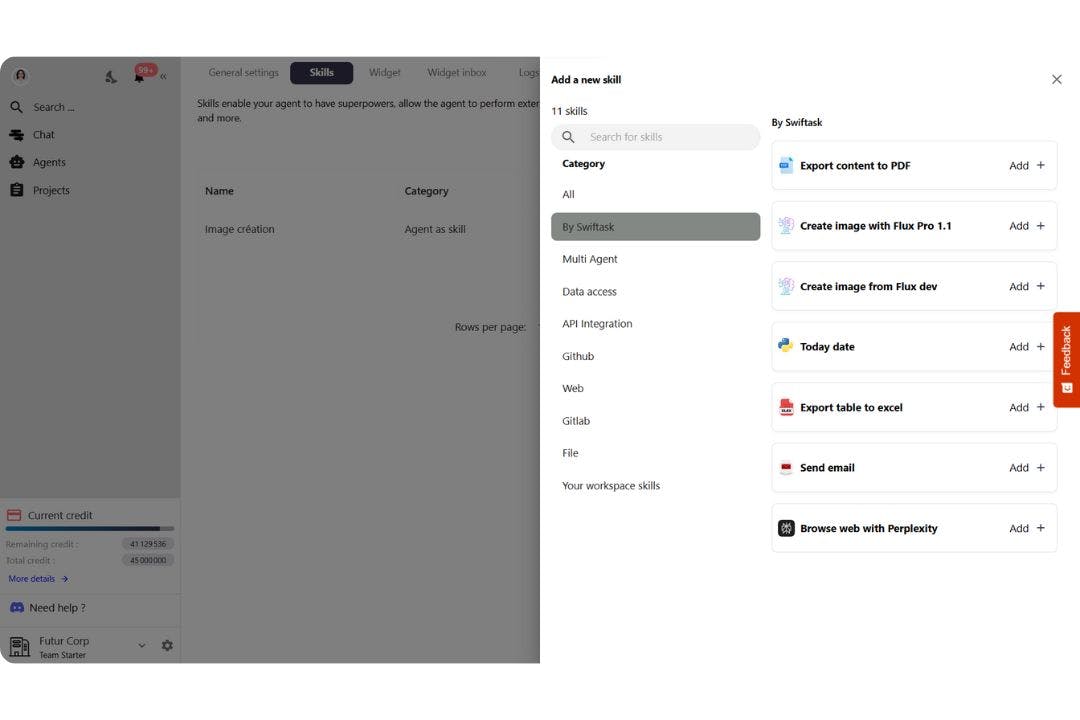Click the Name column header
This screenshot has height=720, width=1080.
(x=219, y=191)
